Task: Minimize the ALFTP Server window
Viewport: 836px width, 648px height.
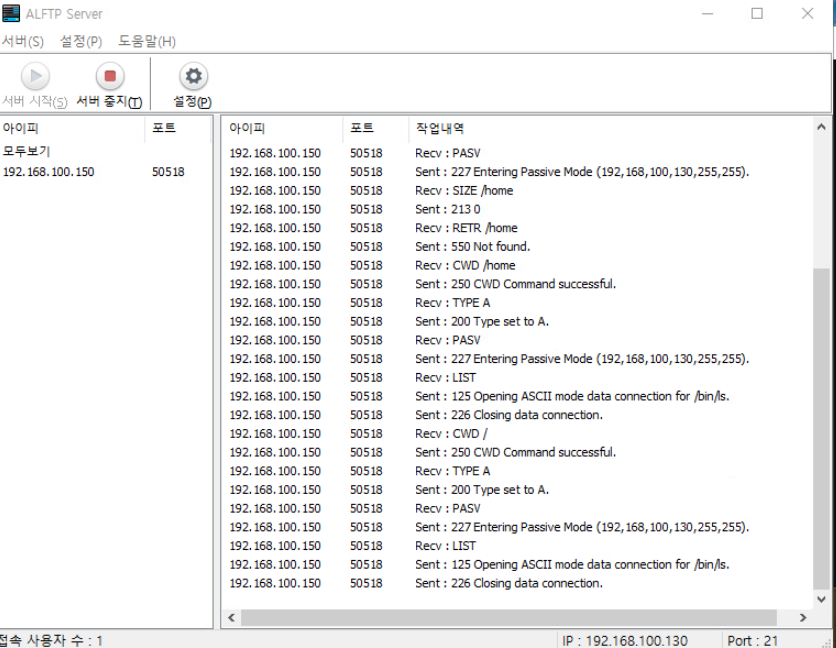Action: pos(708,13)
